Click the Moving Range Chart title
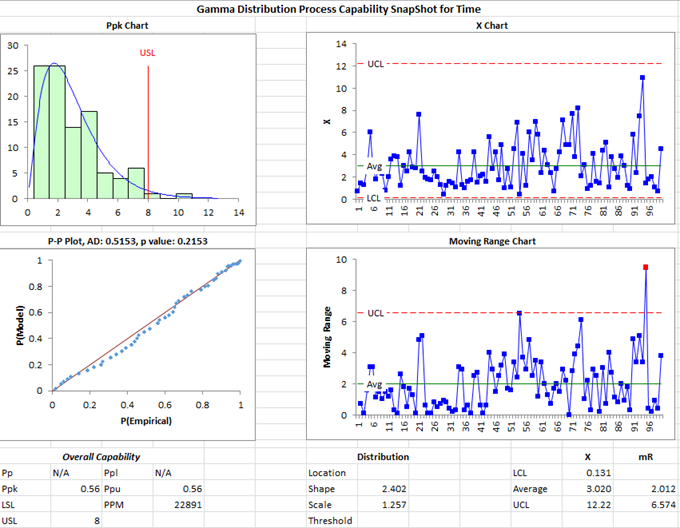The height and width of the screenshot is (528, 680). tap(492, 241)
